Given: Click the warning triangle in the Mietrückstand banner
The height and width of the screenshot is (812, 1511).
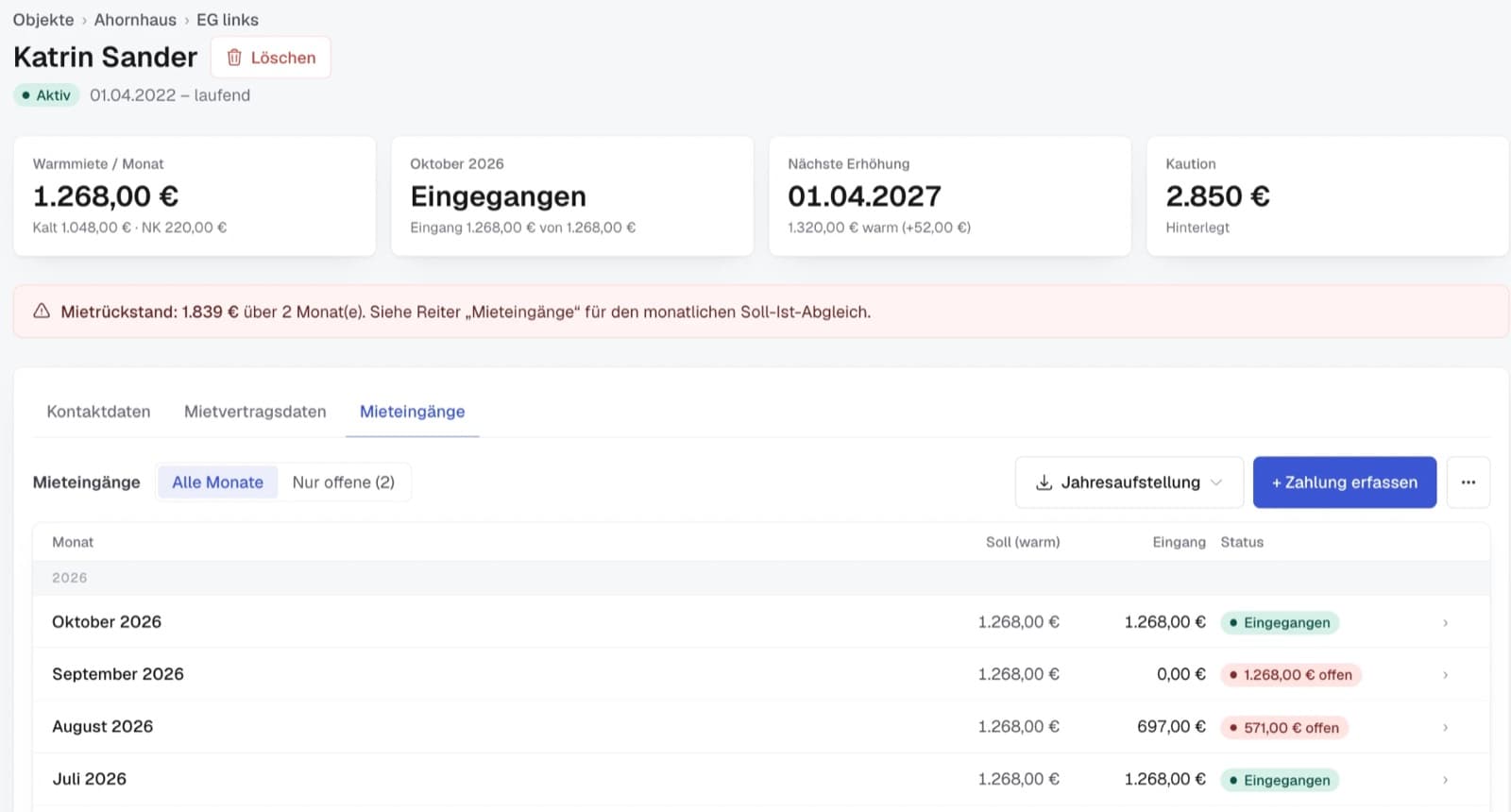Looking at the screenshot, I should point(42,312).
